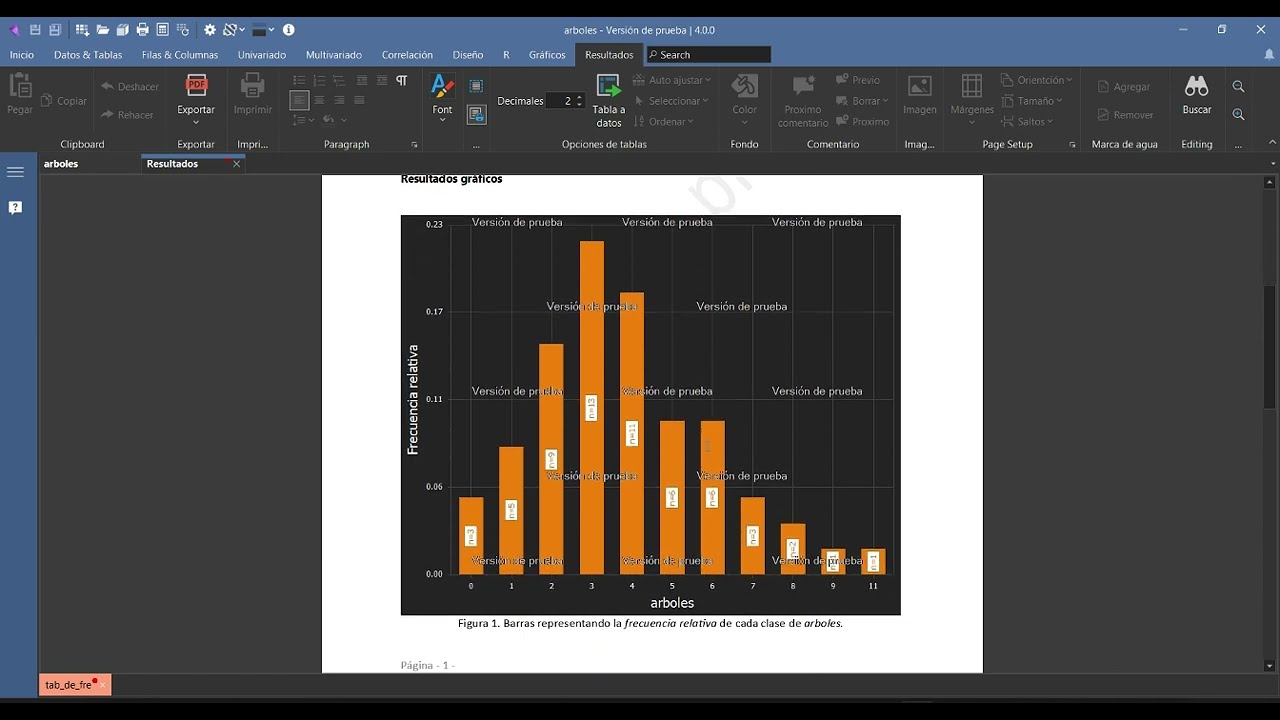Image resolution: width=1280 pixels, height=720 pixels.
Task: Click the select-all table icon
Action: coord(476,87)
